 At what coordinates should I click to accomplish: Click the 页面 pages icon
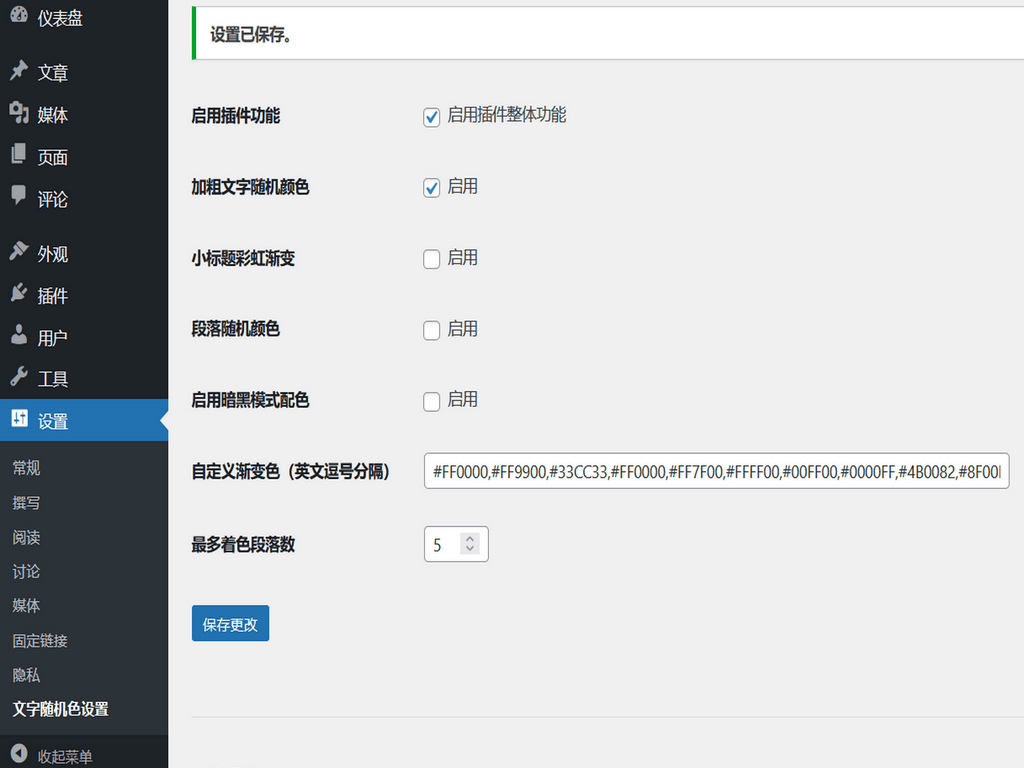coord(19,154)
